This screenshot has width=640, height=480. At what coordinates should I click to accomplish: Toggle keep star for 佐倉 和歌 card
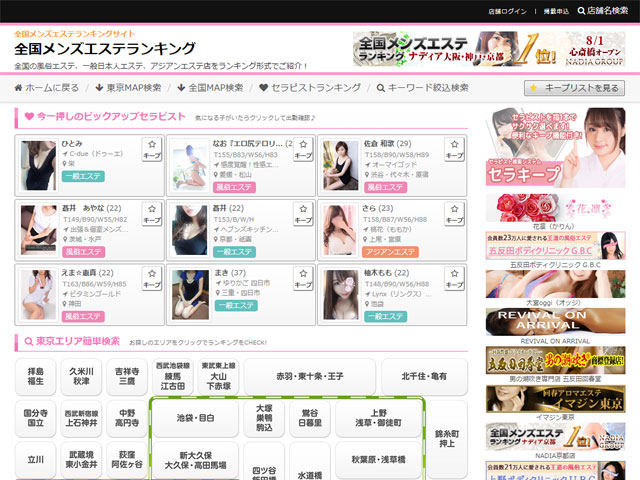454,149
